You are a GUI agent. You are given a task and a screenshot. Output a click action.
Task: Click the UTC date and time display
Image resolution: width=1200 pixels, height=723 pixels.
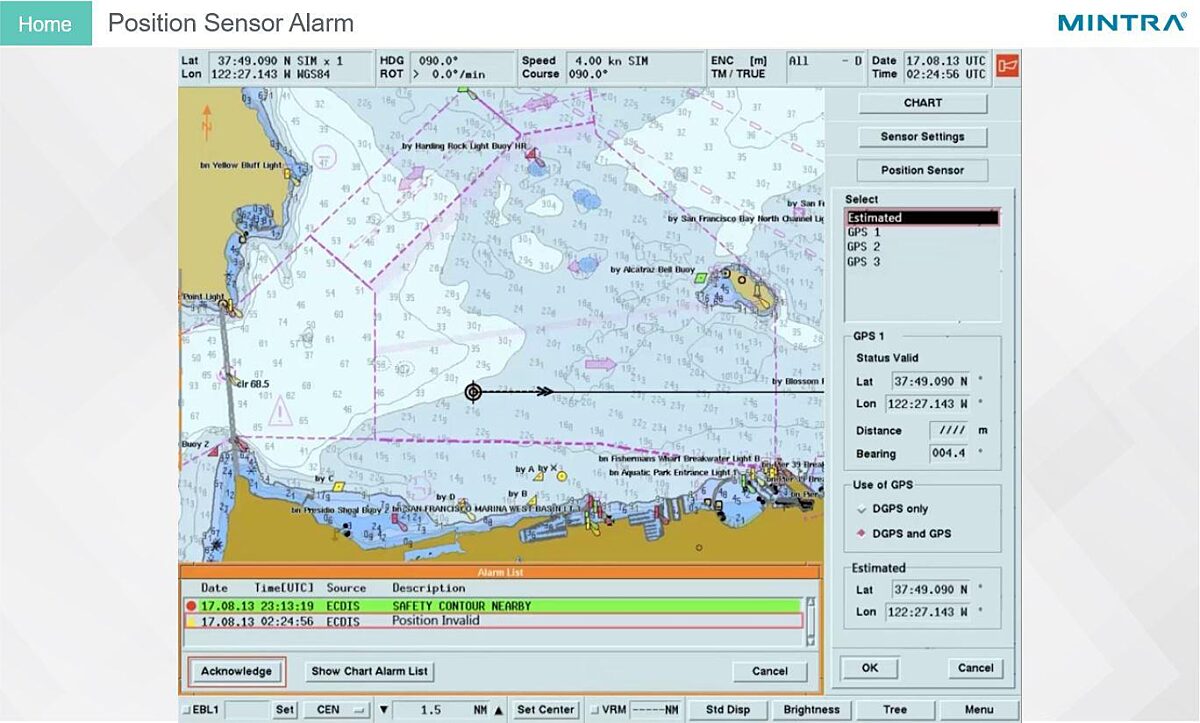946,67
